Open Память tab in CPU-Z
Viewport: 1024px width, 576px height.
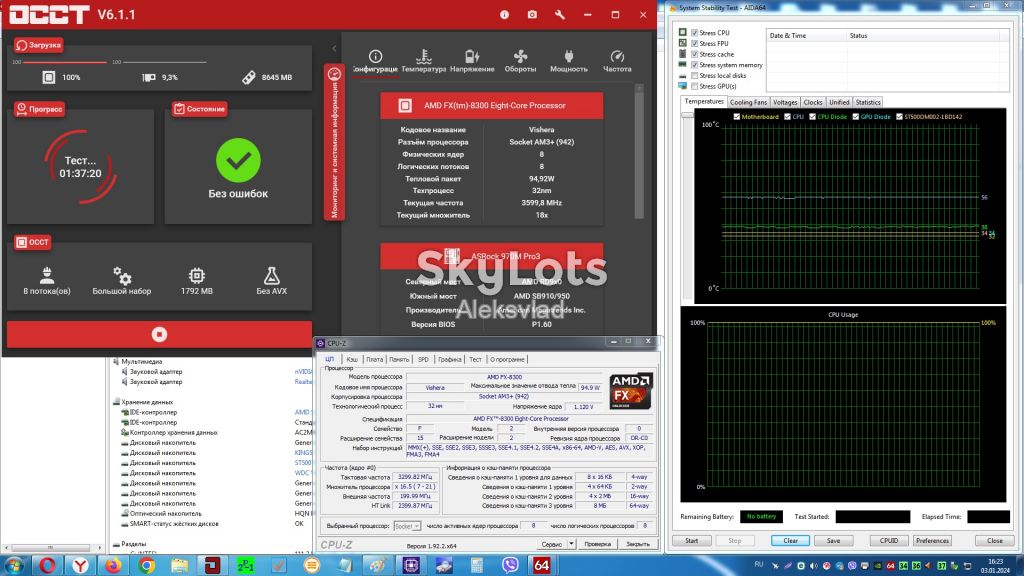click(x=399, y=359)
